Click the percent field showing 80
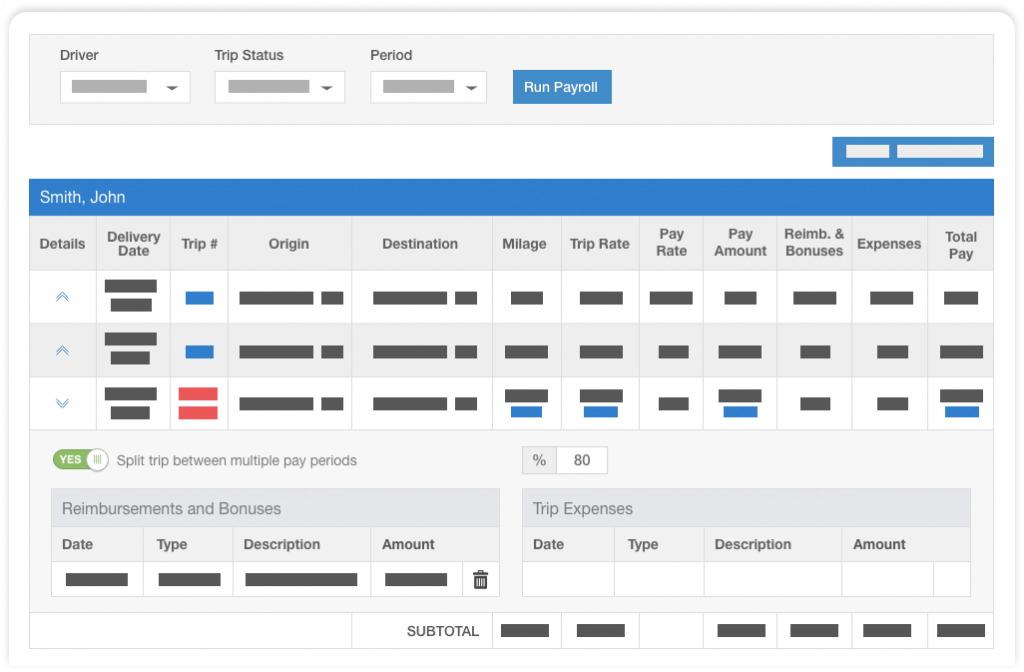 pos(581,460)
